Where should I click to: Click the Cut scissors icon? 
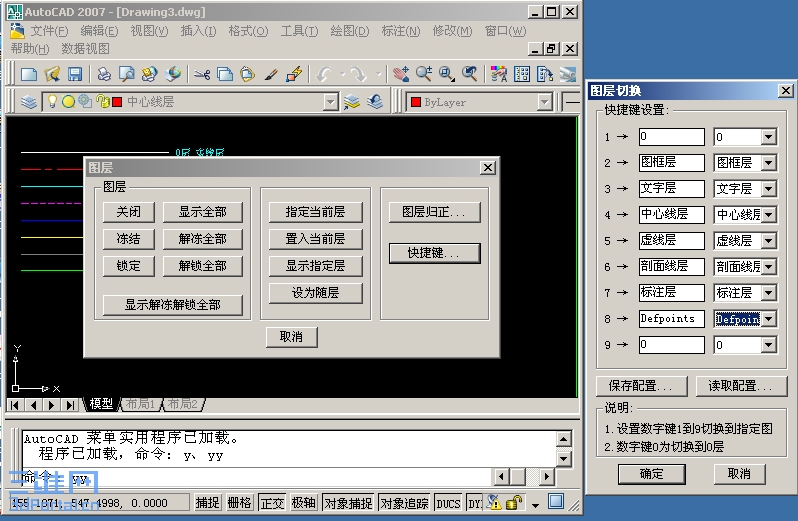click(x=202, y=75)
